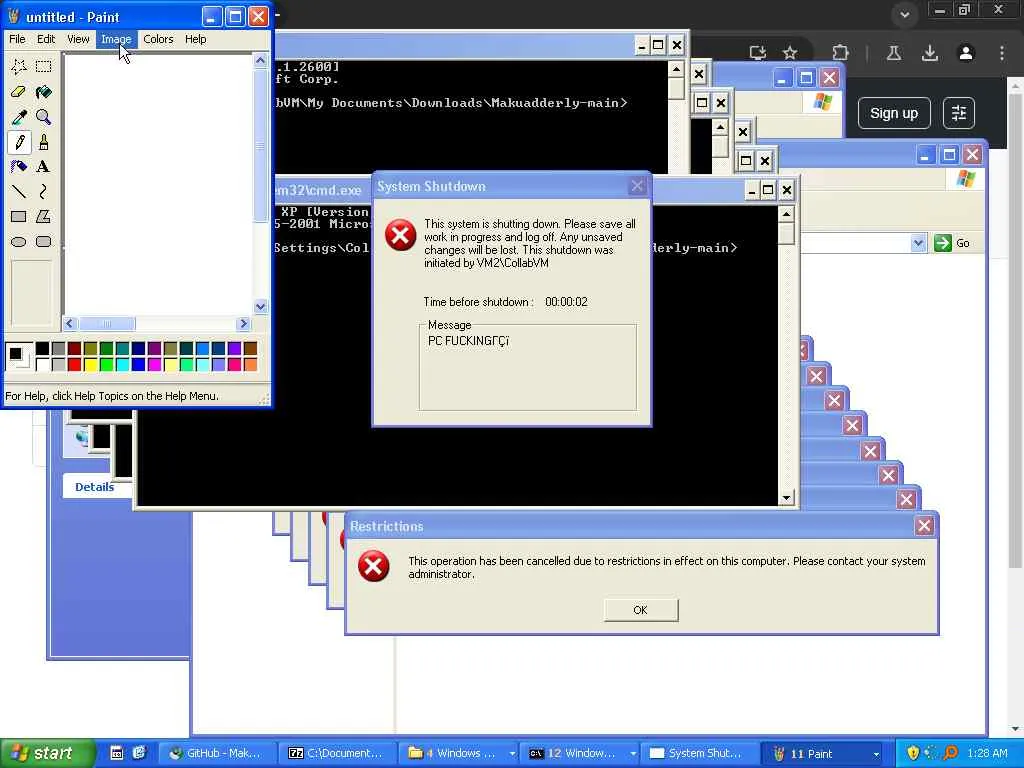Click the Sign up button

(893, 113)
